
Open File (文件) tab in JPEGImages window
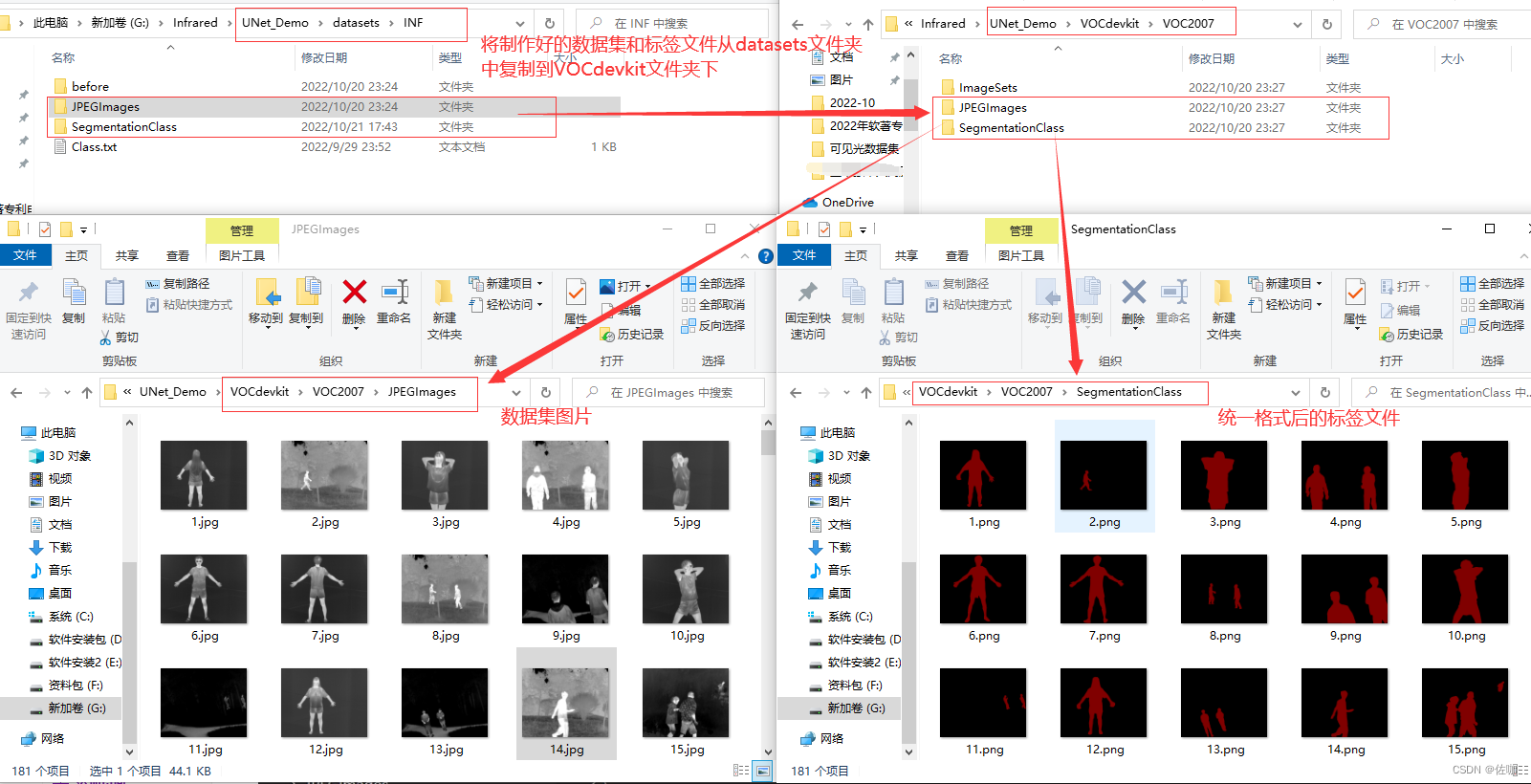coord(26,255)
